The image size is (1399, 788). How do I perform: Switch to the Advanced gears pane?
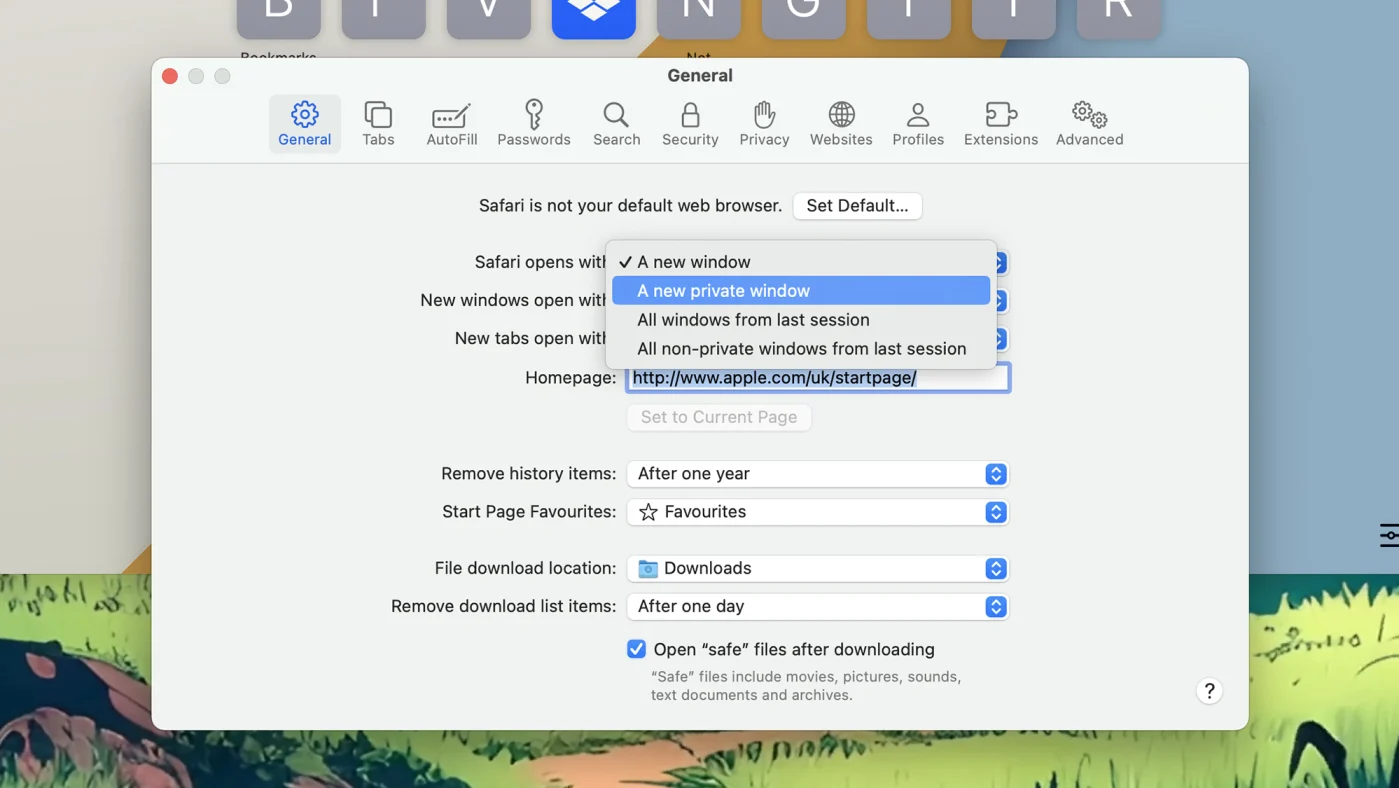pos(1089,124)
